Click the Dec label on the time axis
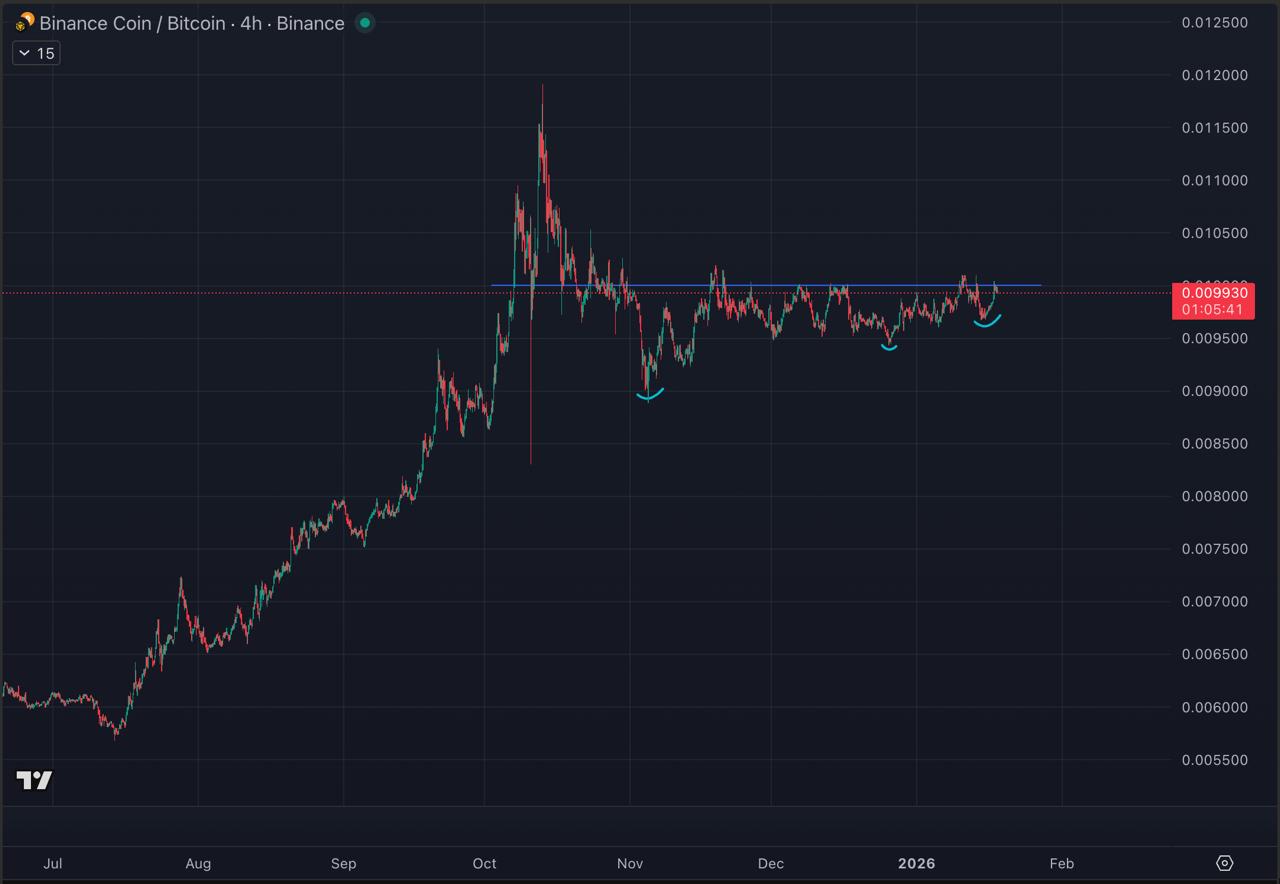 (771, 863)
